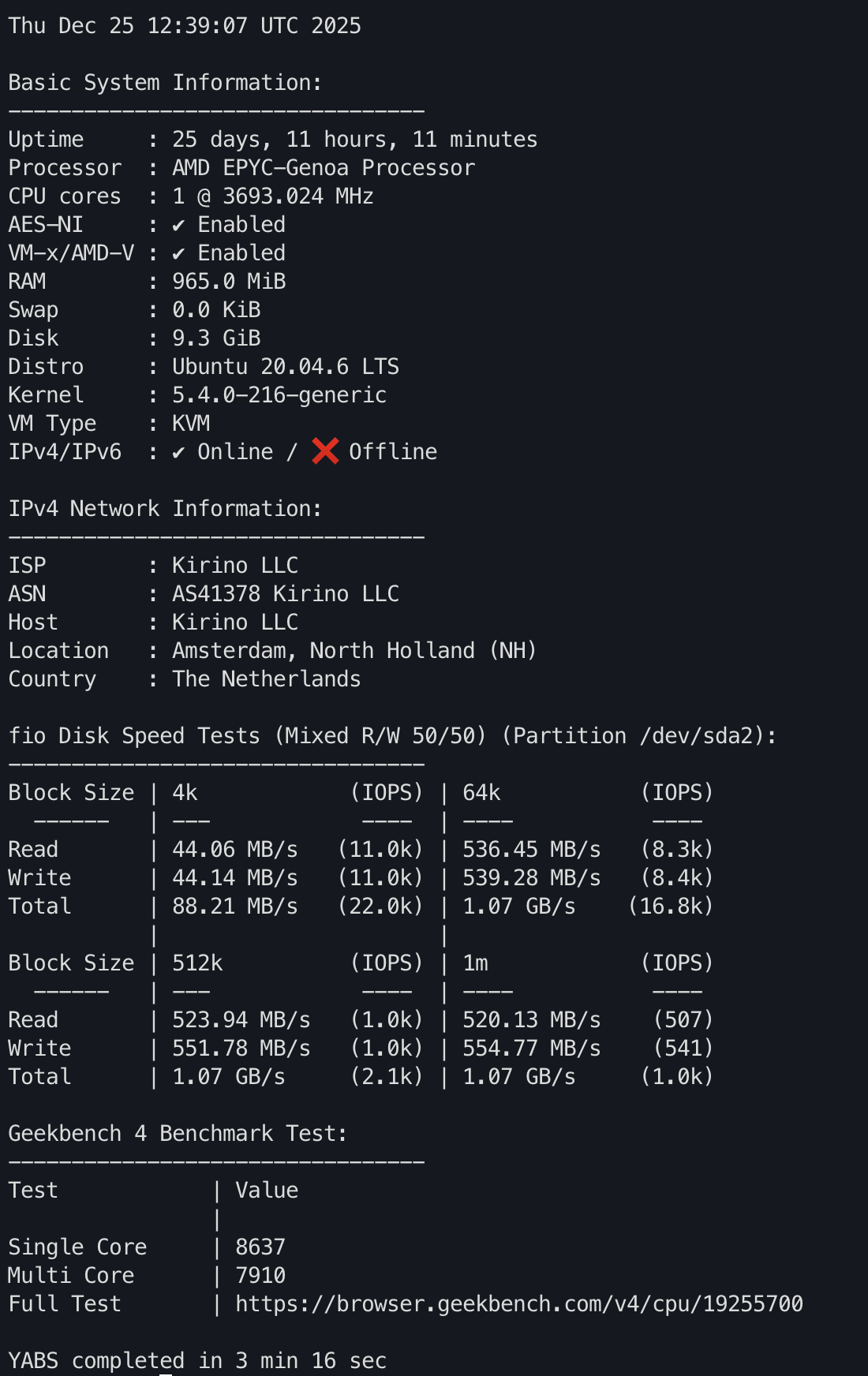Viewport: 868px width, 1376px height.
Task: Click the 1m read IOPS value (507)
Action: tap(683, 1019)
